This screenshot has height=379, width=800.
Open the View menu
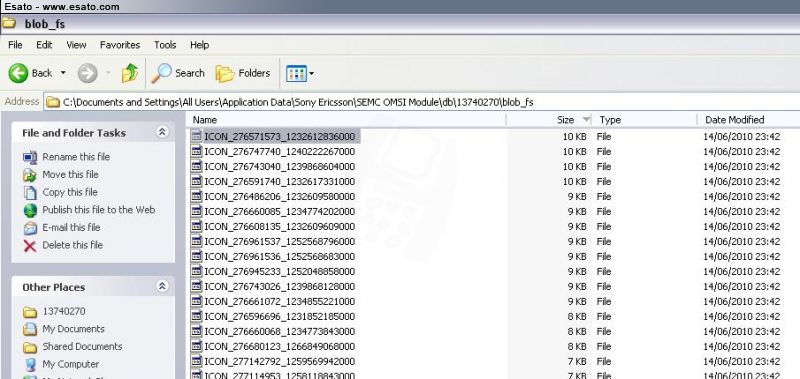point(77,45)
